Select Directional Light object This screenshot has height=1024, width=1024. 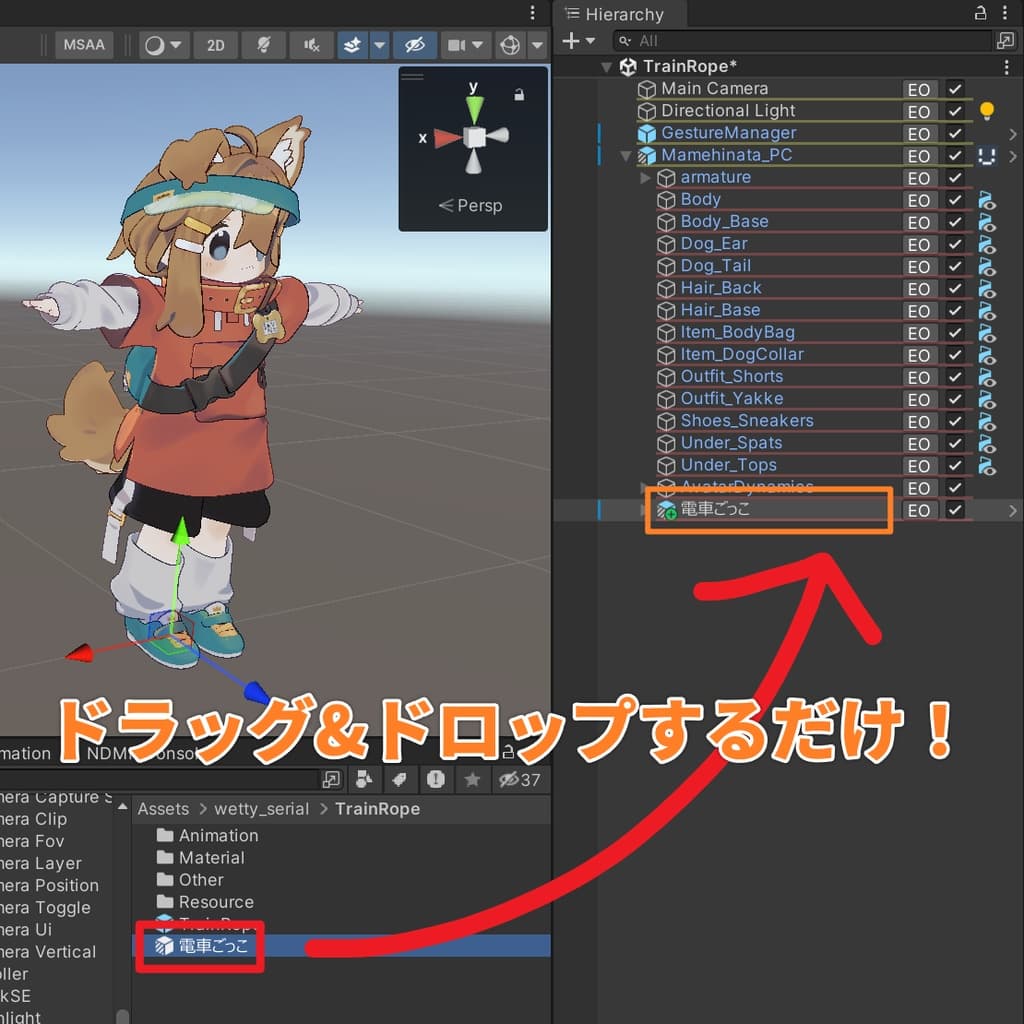tap(728, 111)
